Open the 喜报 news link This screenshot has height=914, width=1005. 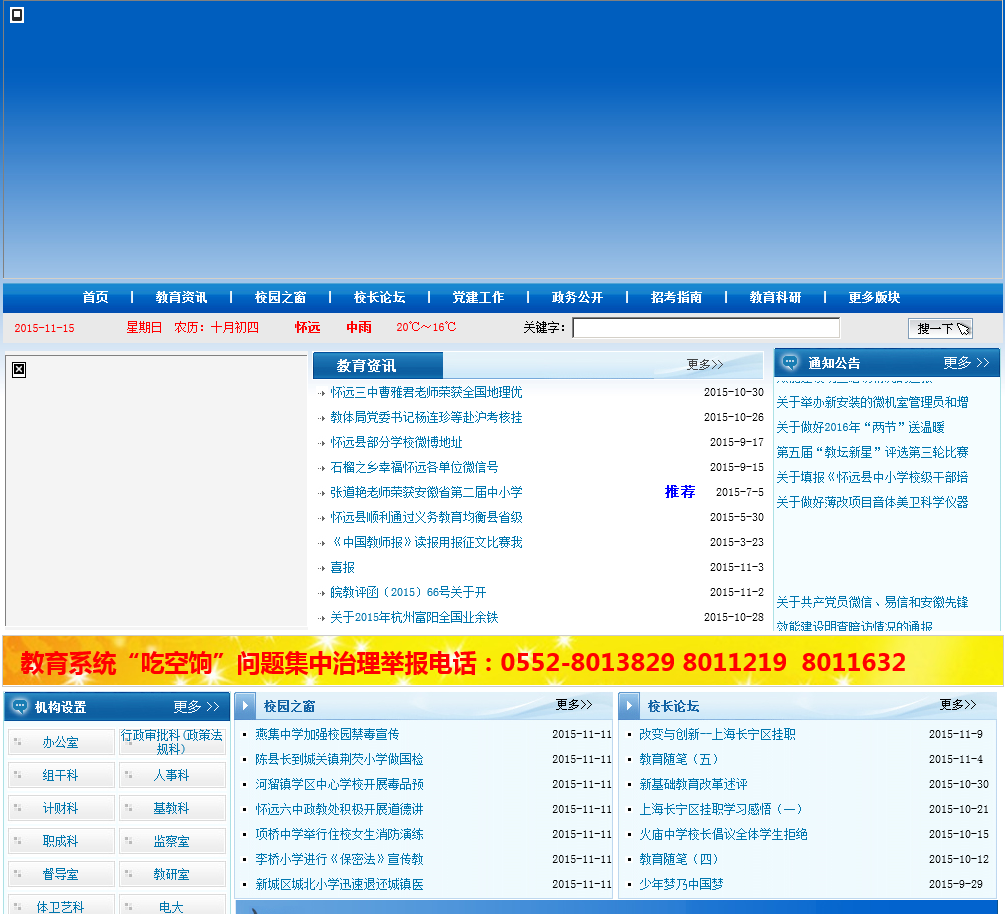pos(342,567)
